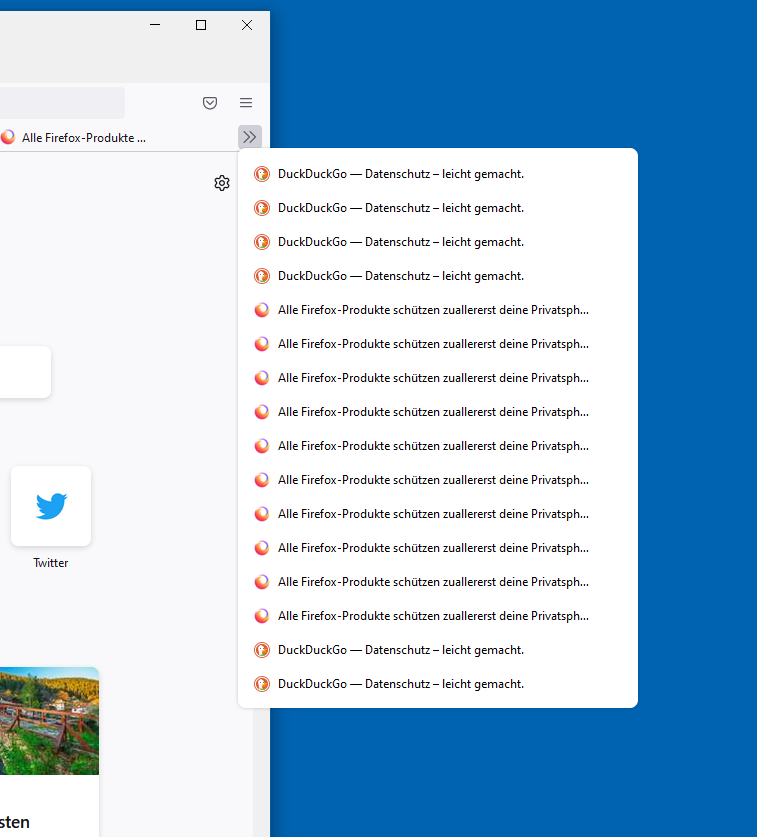Open the Firefox hamburger application menu
757x837 pixels.
[x=246, y=103]
